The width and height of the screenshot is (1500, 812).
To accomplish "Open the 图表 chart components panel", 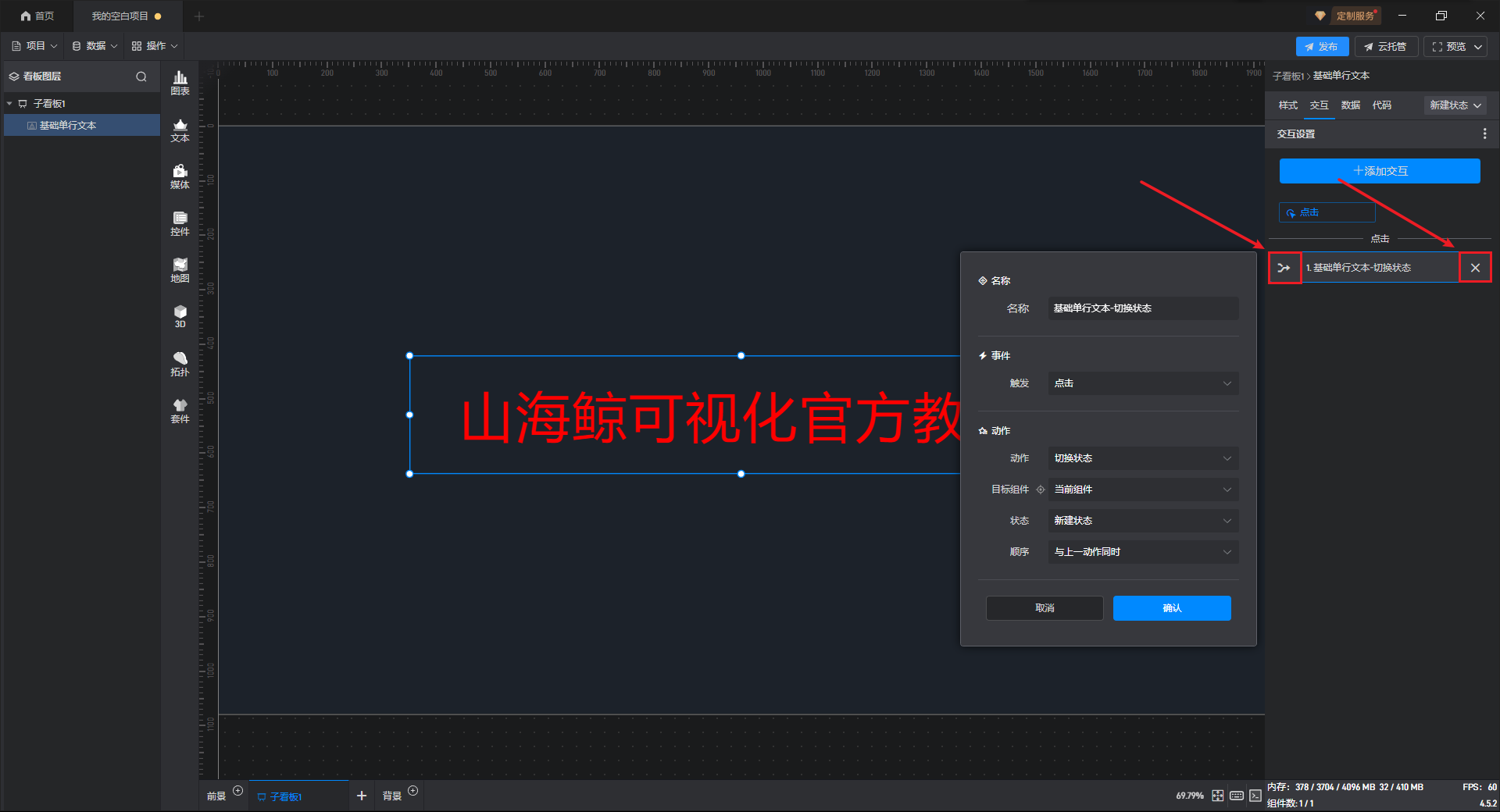I will (180, 83).
